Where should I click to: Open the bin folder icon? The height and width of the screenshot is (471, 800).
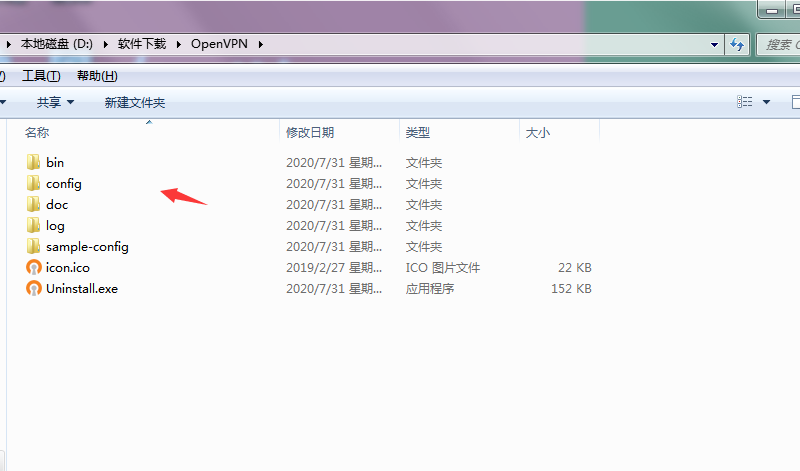[x=33, y=162]
